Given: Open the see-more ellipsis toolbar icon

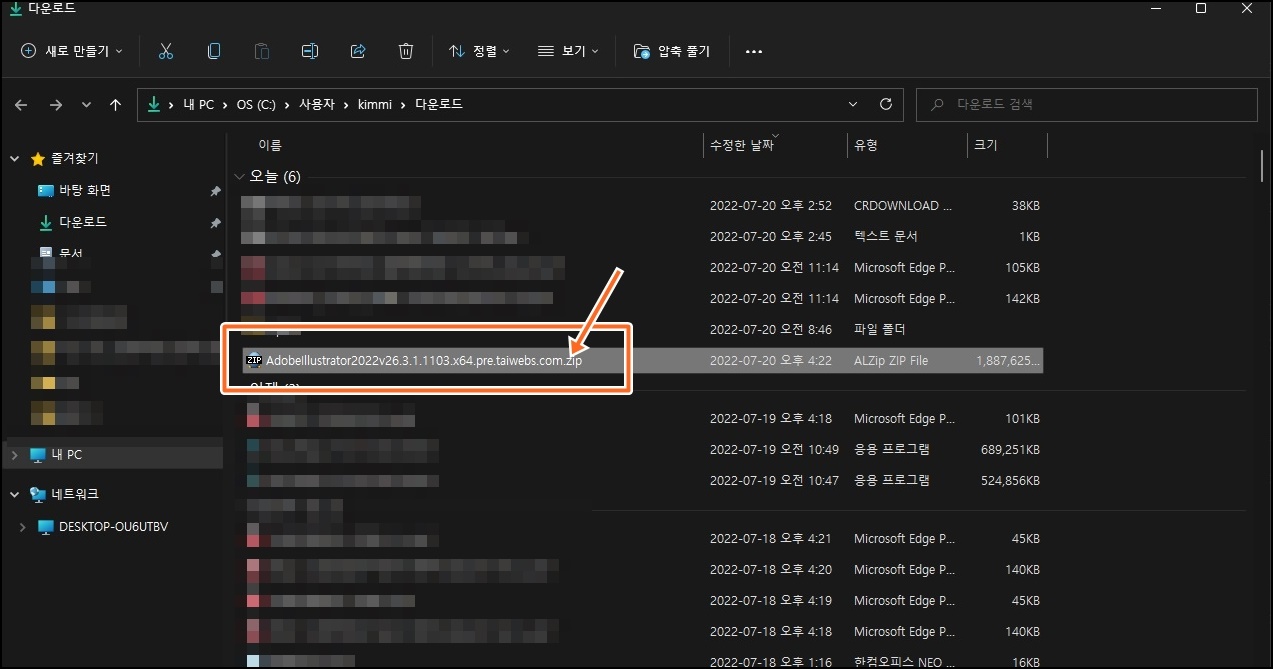Looking at the screenshot, I should tap(753, 51).
